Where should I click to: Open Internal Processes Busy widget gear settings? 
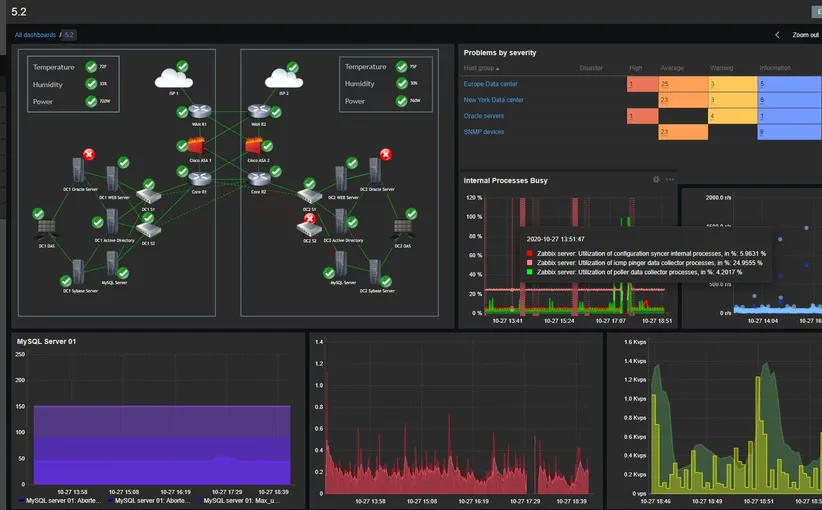pyautogui.click(x=656, y=180)
